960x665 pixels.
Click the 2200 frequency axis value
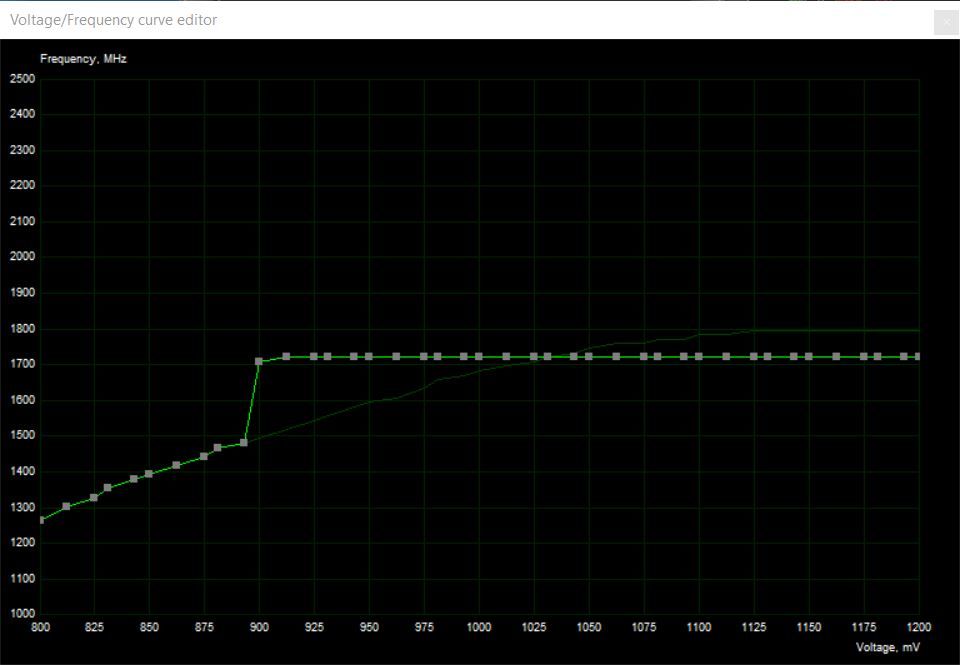[x=23, y=185]
